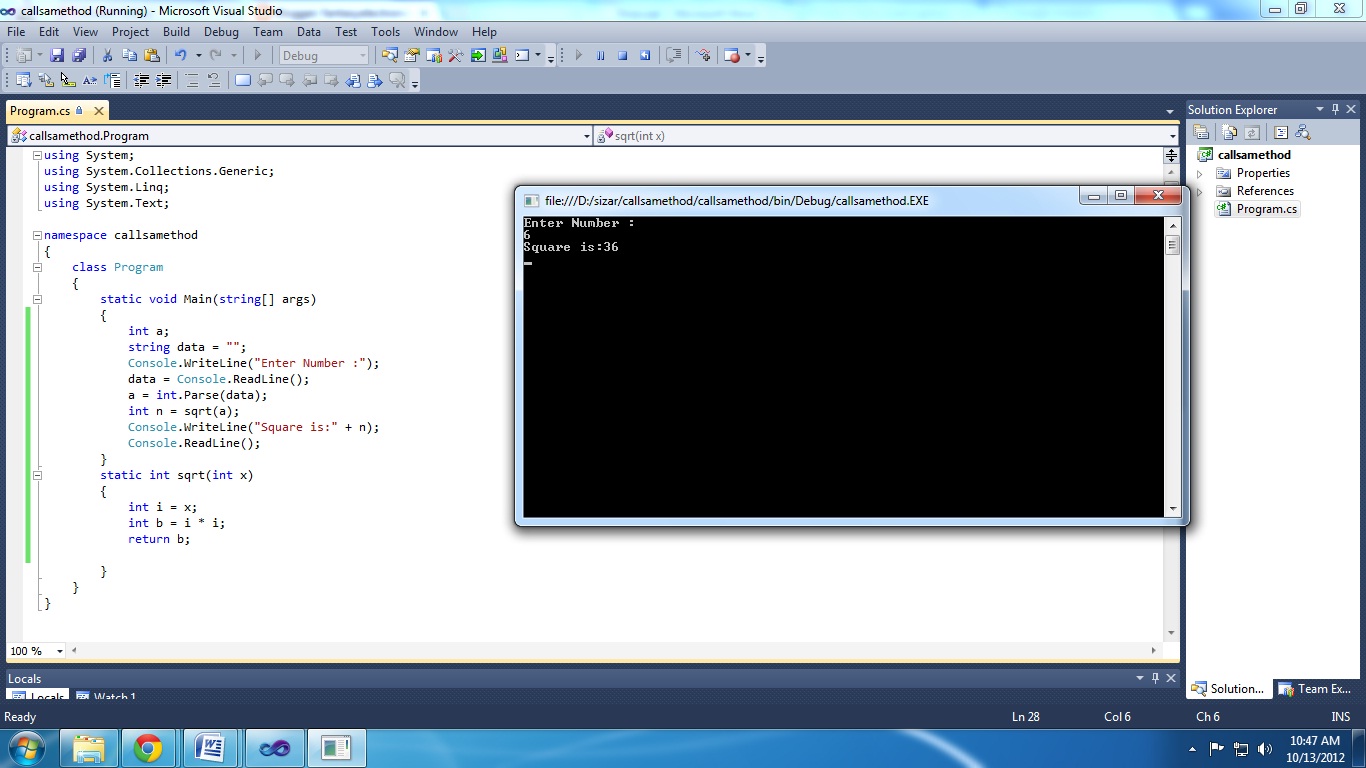Image resolution: width=1366 pixels, height=768 pixels.
Task: Click the Undo arrow icon
Action: pos(180,56)
